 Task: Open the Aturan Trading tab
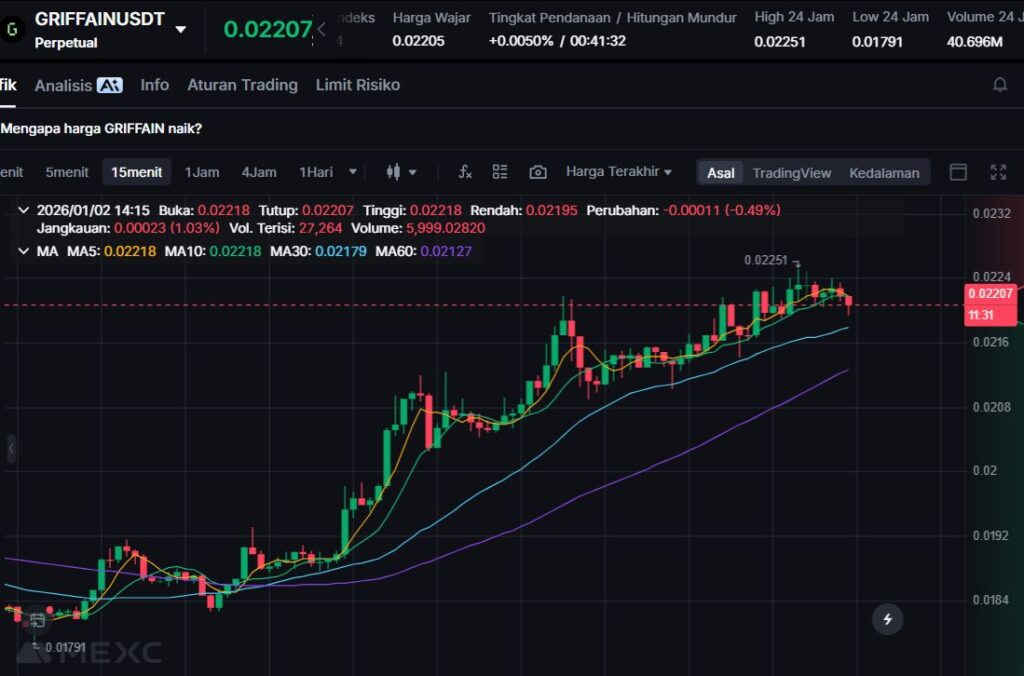(x=242, y=85)
